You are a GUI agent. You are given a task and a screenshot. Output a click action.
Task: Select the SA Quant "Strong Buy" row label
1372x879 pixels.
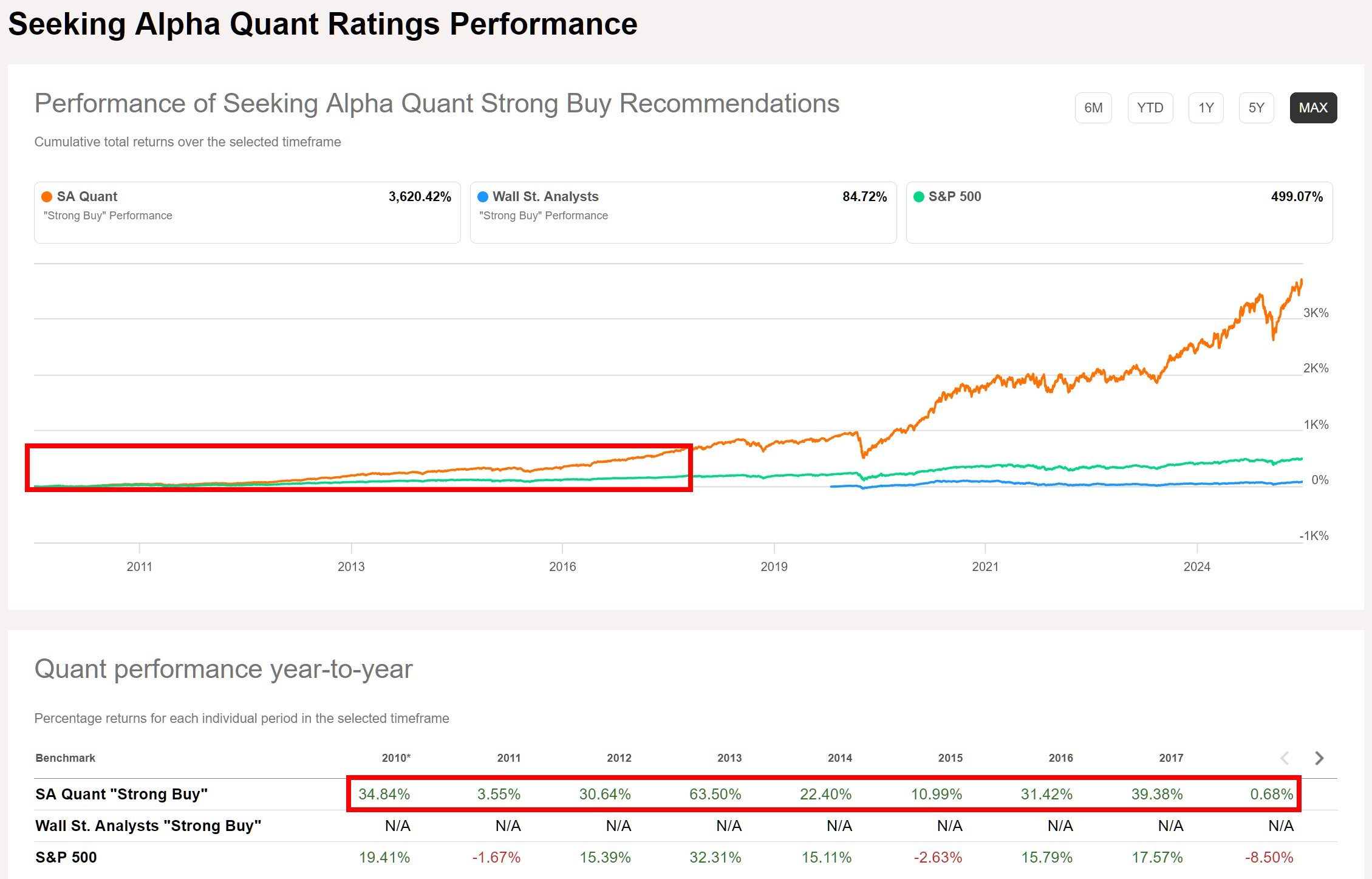point(121,794)
